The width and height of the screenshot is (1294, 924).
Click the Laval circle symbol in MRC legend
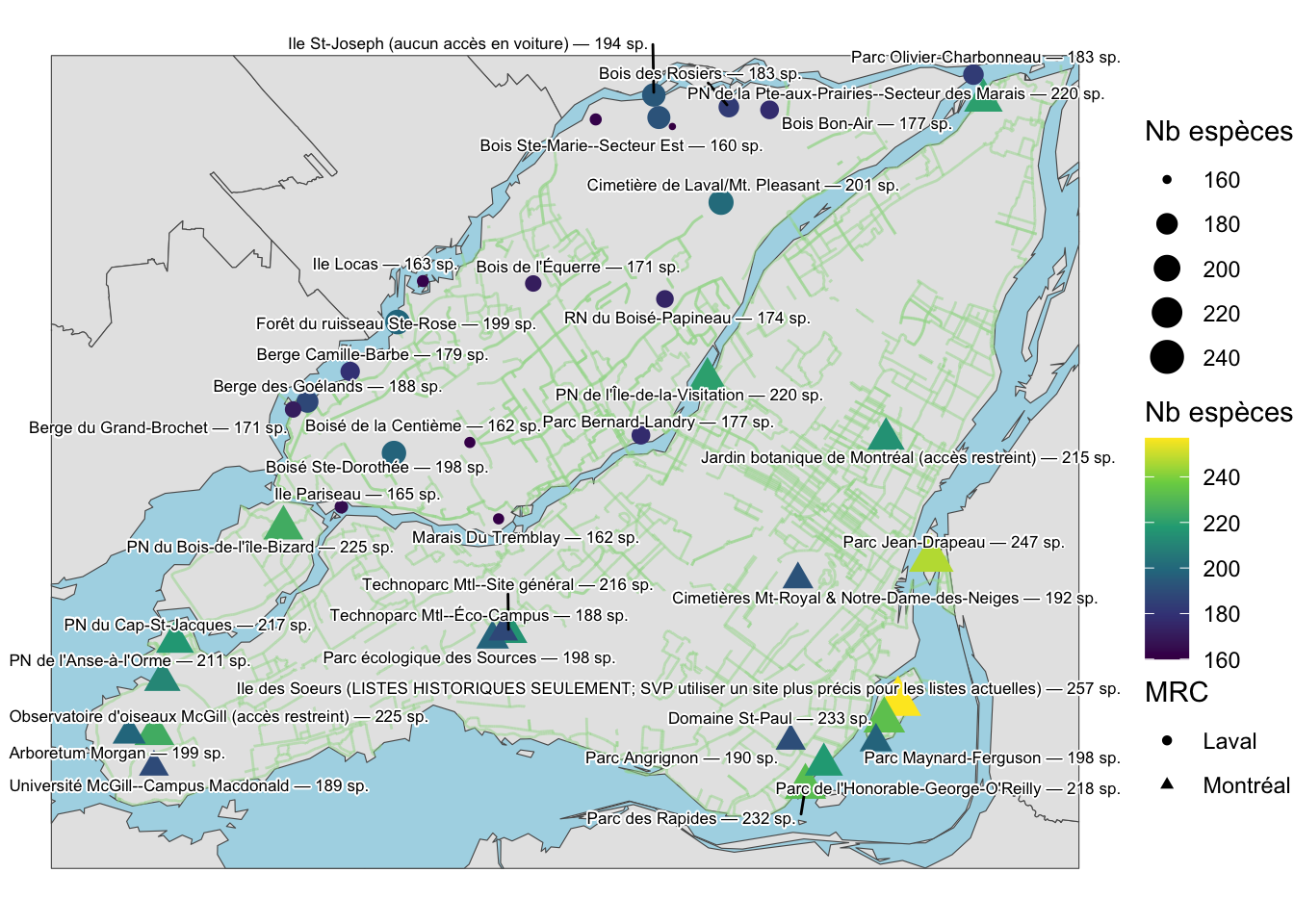(1167, 741)
